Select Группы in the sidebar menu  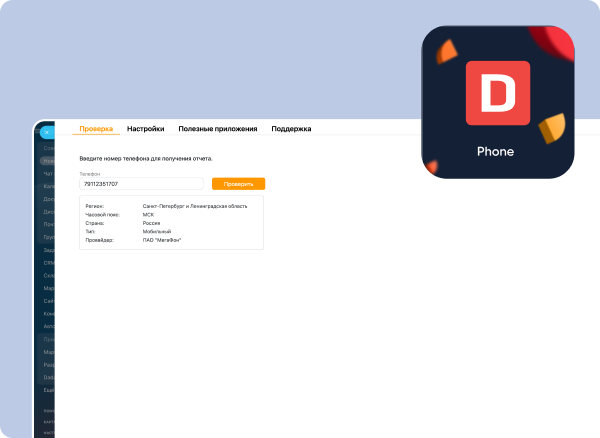coord(48,237)
